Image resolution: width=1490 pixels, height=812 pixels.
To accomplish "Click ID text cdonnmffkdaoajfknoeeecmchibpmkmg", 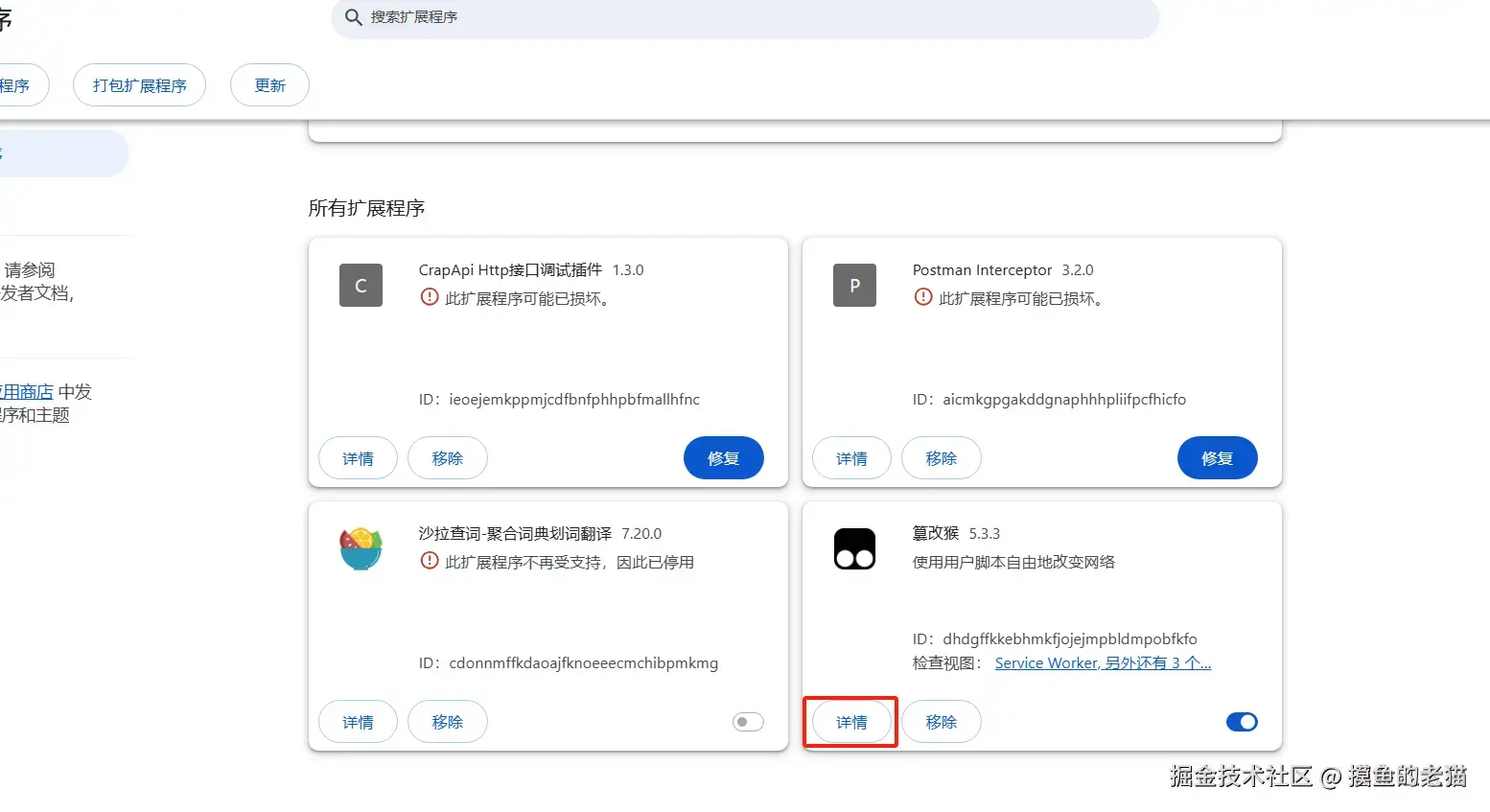I will click(x=583, y=663).
